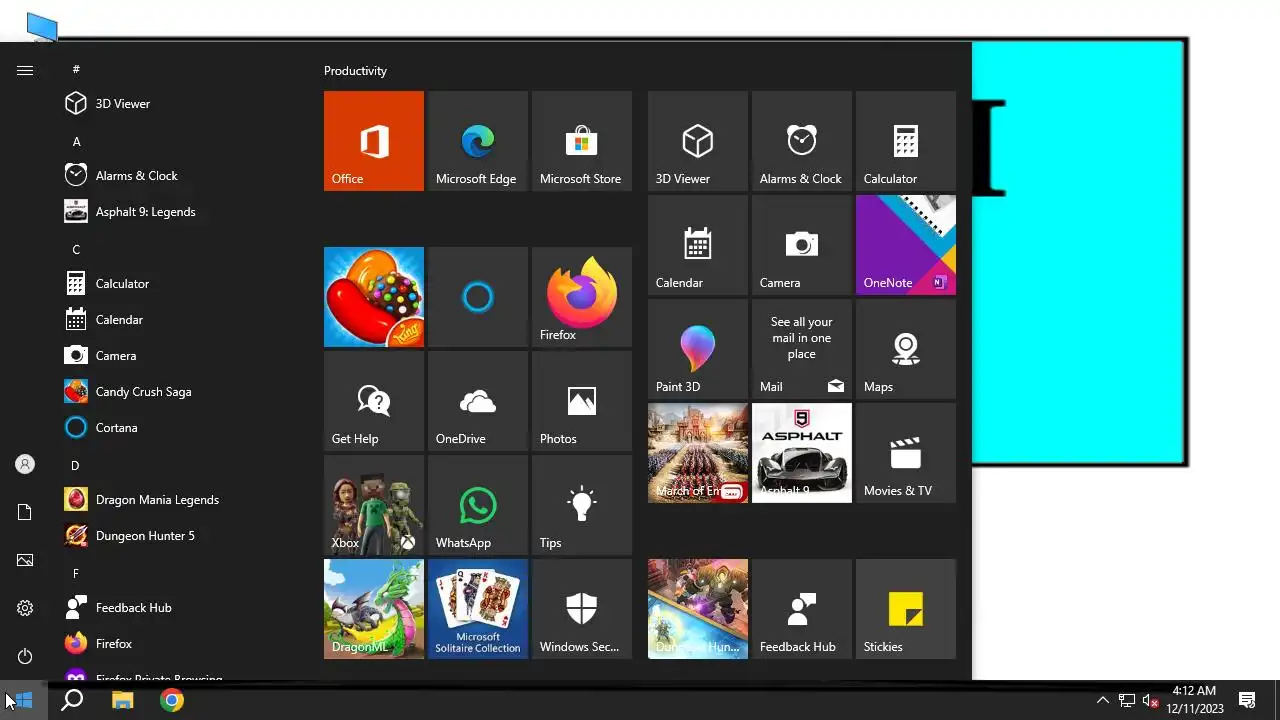The width and height of the screenshot is (1280, 720).
Task: Launch the DragonML tile
Action: coord(374,609)
